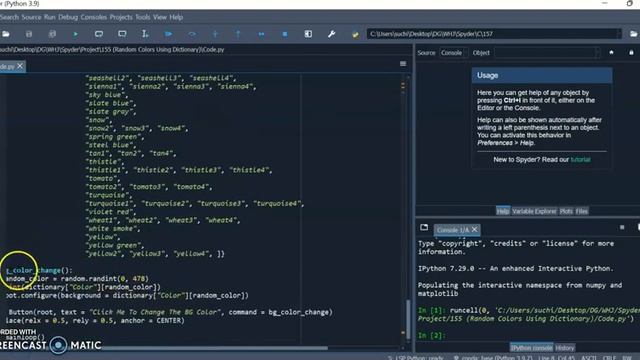
Task: Run the file with the green play icon
Action: (76, 34)
